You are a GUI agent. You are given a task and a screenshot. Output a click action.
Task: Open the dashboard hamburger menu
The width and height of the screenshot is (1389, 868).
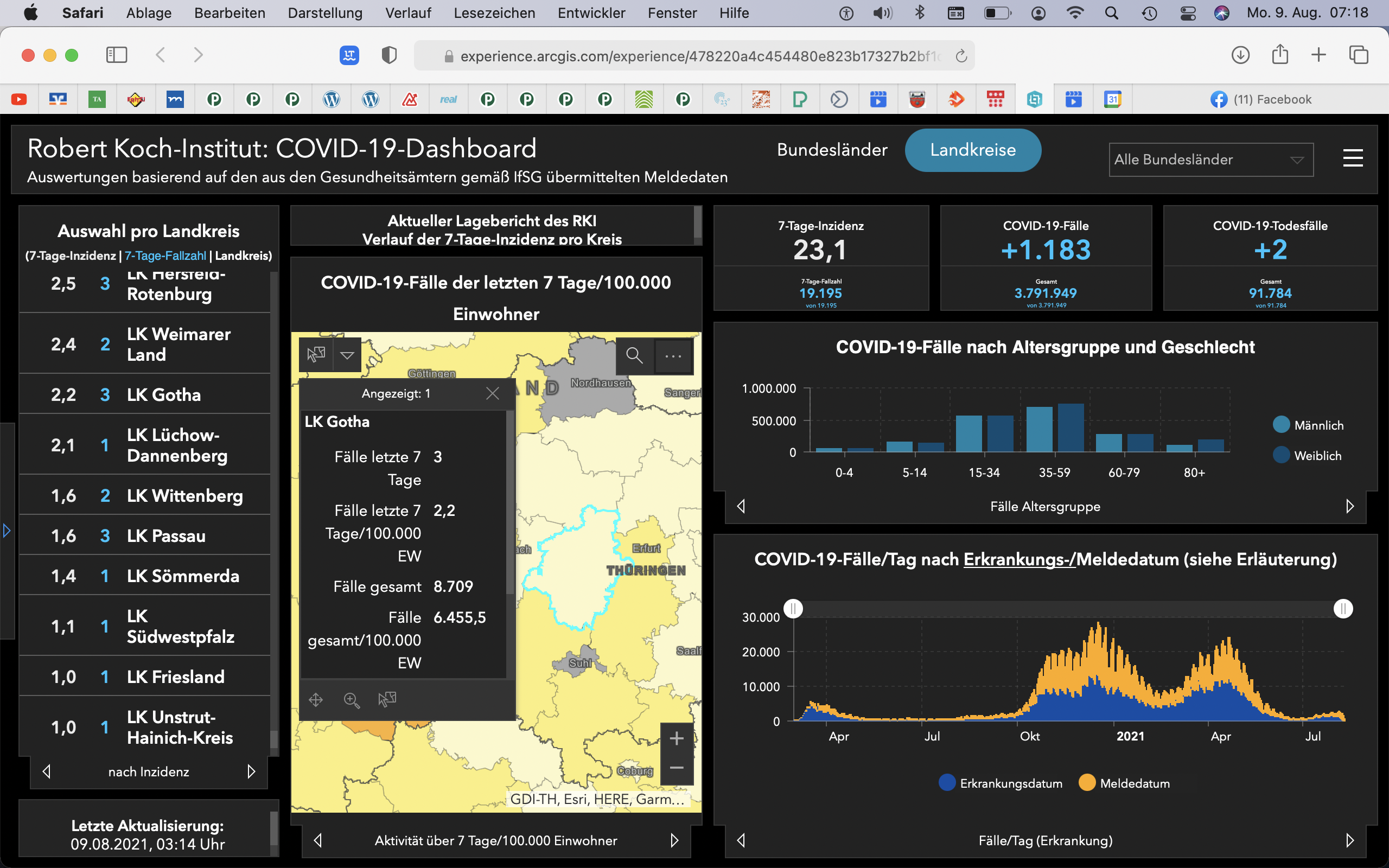(1353, 158)
